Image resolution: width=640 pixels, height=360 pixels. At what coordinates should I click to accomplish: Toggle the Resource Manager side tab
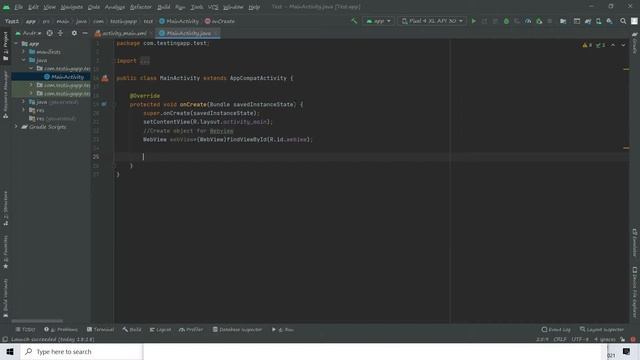pos(5,94)
